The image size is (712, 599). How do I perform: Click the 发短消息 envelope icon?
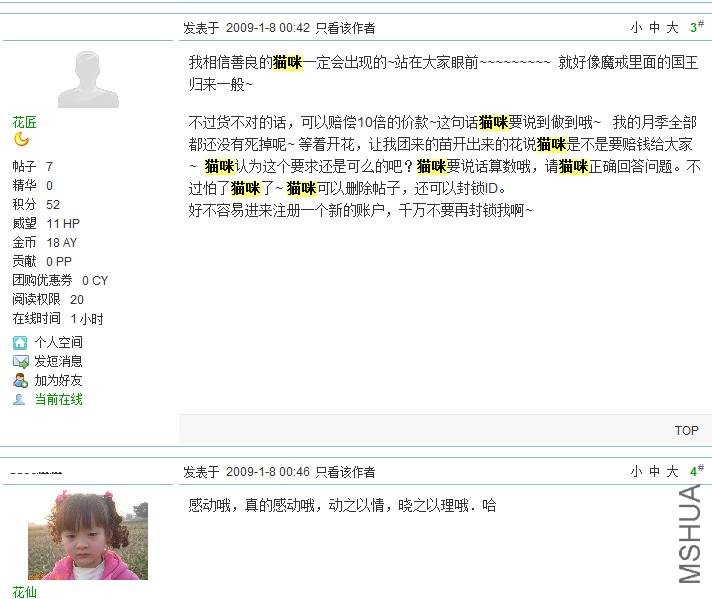pyautogui.click(x=21, y=361)
